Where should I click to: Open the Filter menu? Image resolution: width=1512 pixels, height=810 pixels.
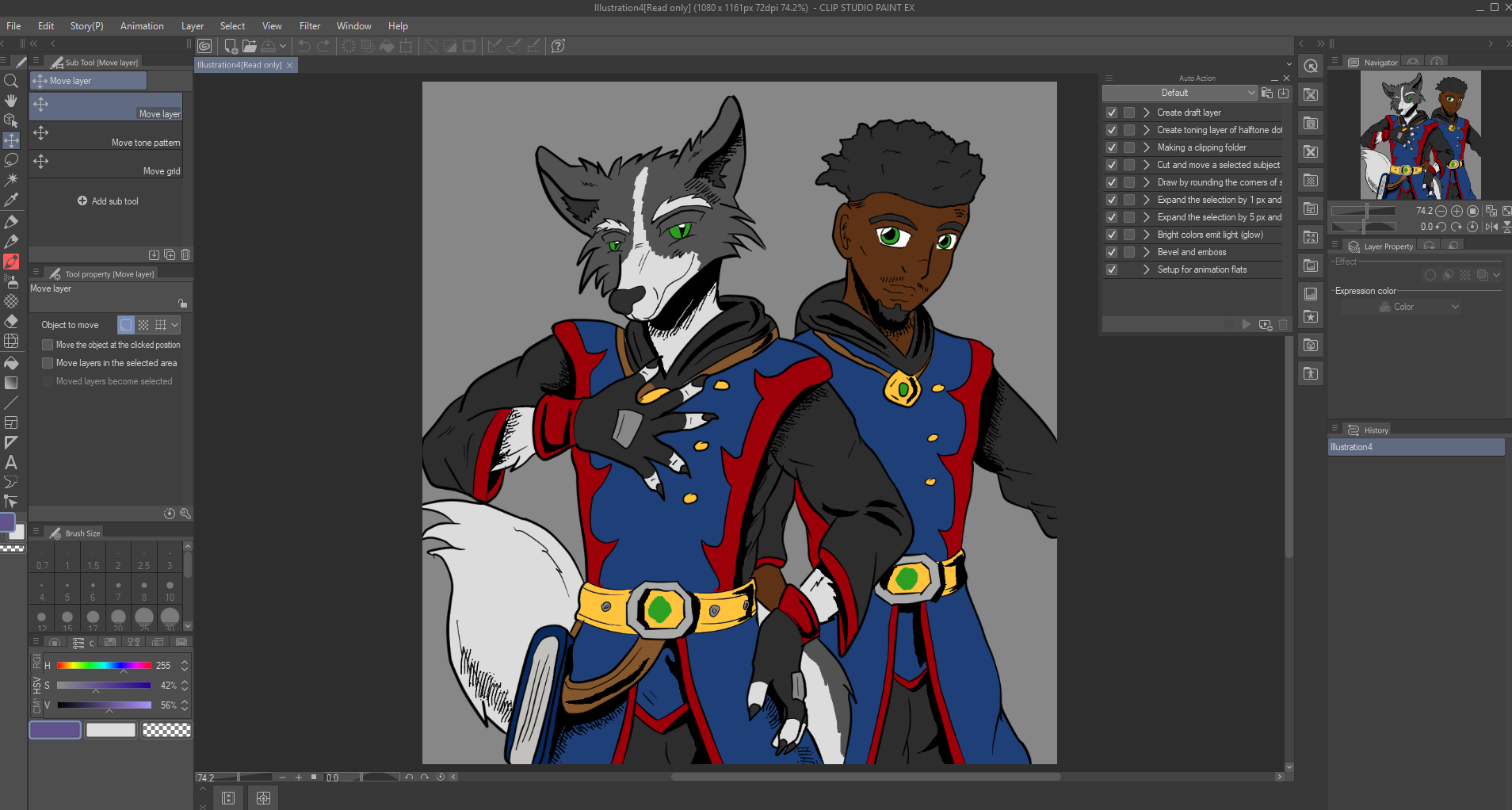point(309,26)
